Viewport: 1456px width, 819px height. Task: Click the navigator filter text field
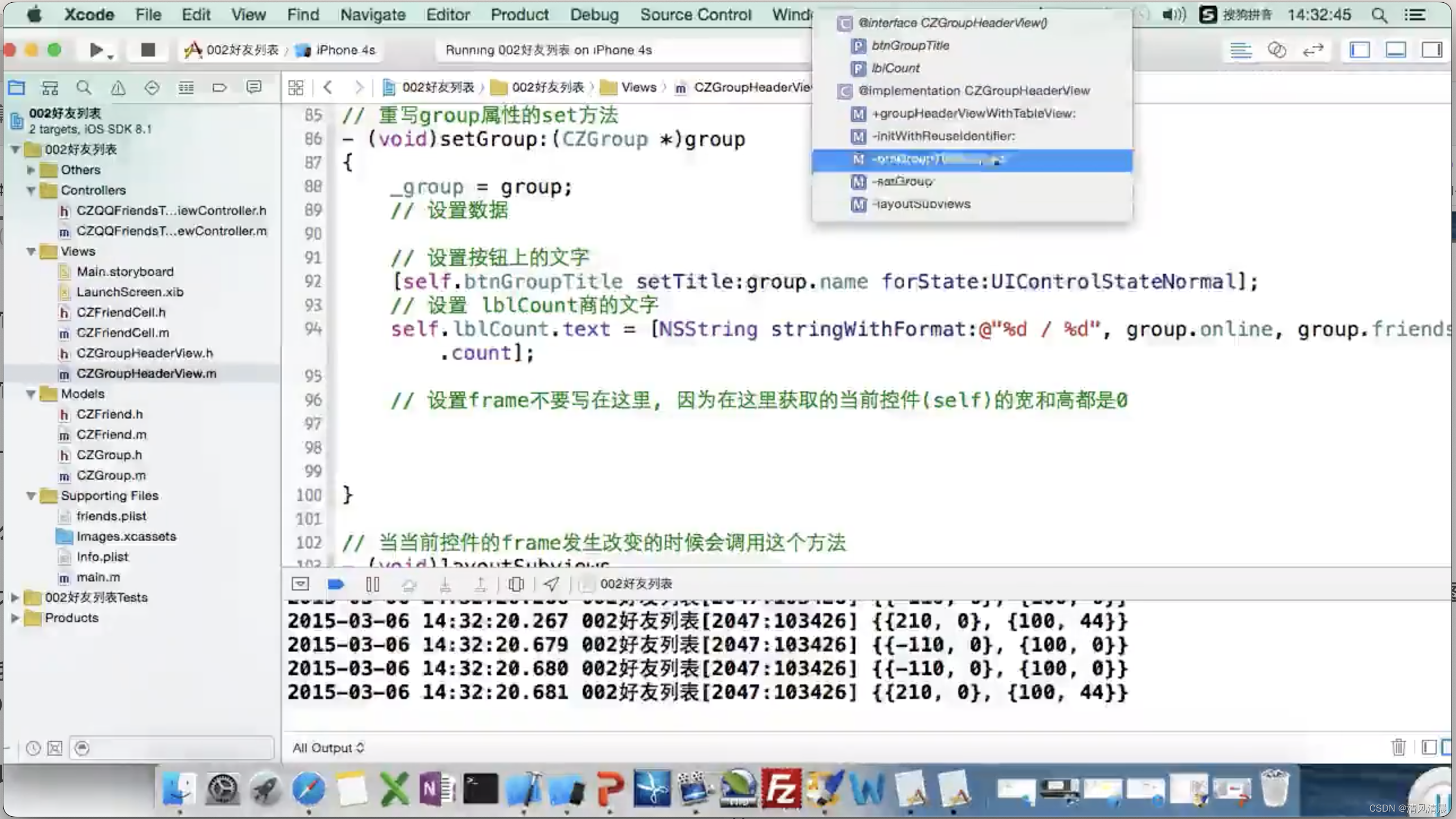point(171,748)
